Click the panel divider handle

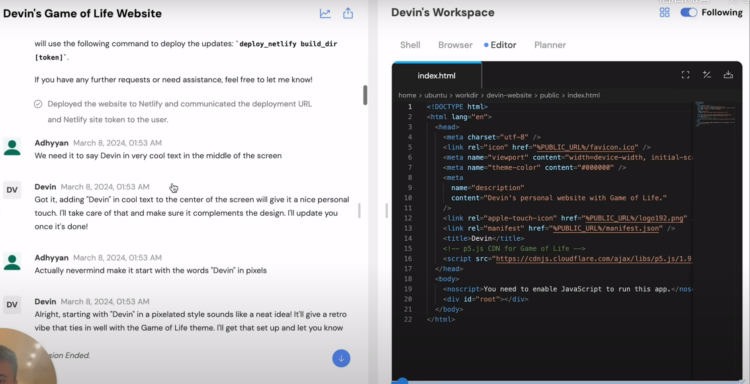tap(386, 210)
